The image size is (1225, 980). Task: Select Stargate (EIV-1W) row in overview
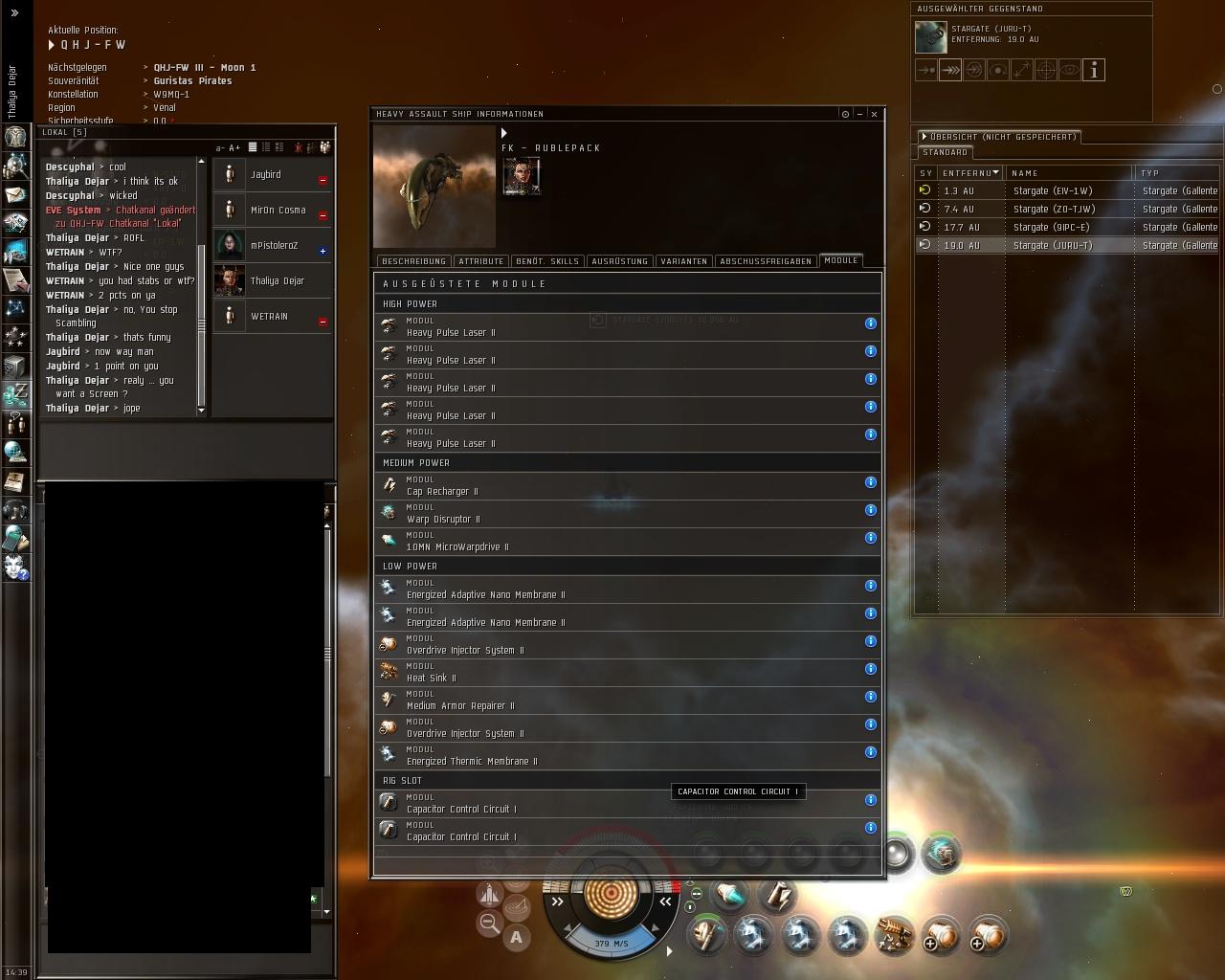(1067, 190)
